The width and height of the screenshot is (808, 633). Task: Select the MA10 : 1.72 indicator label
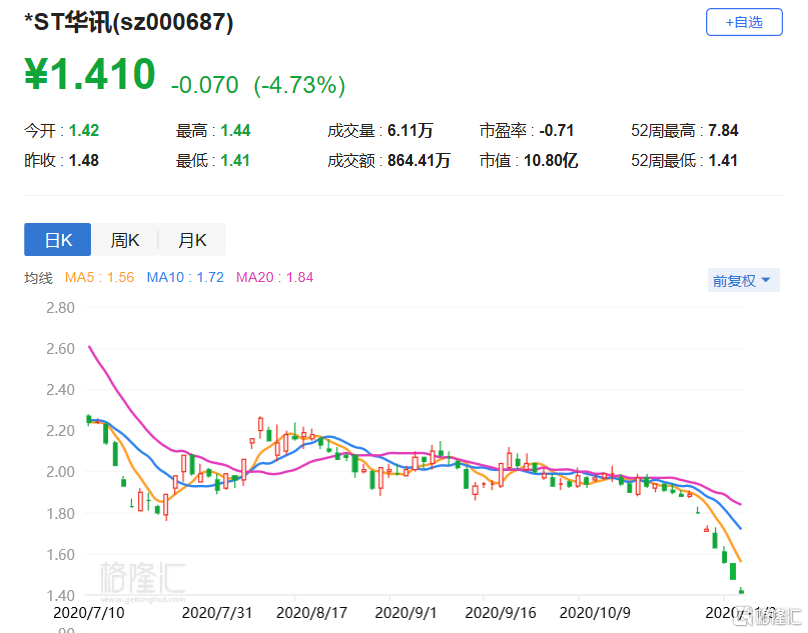tap(185, 277)
